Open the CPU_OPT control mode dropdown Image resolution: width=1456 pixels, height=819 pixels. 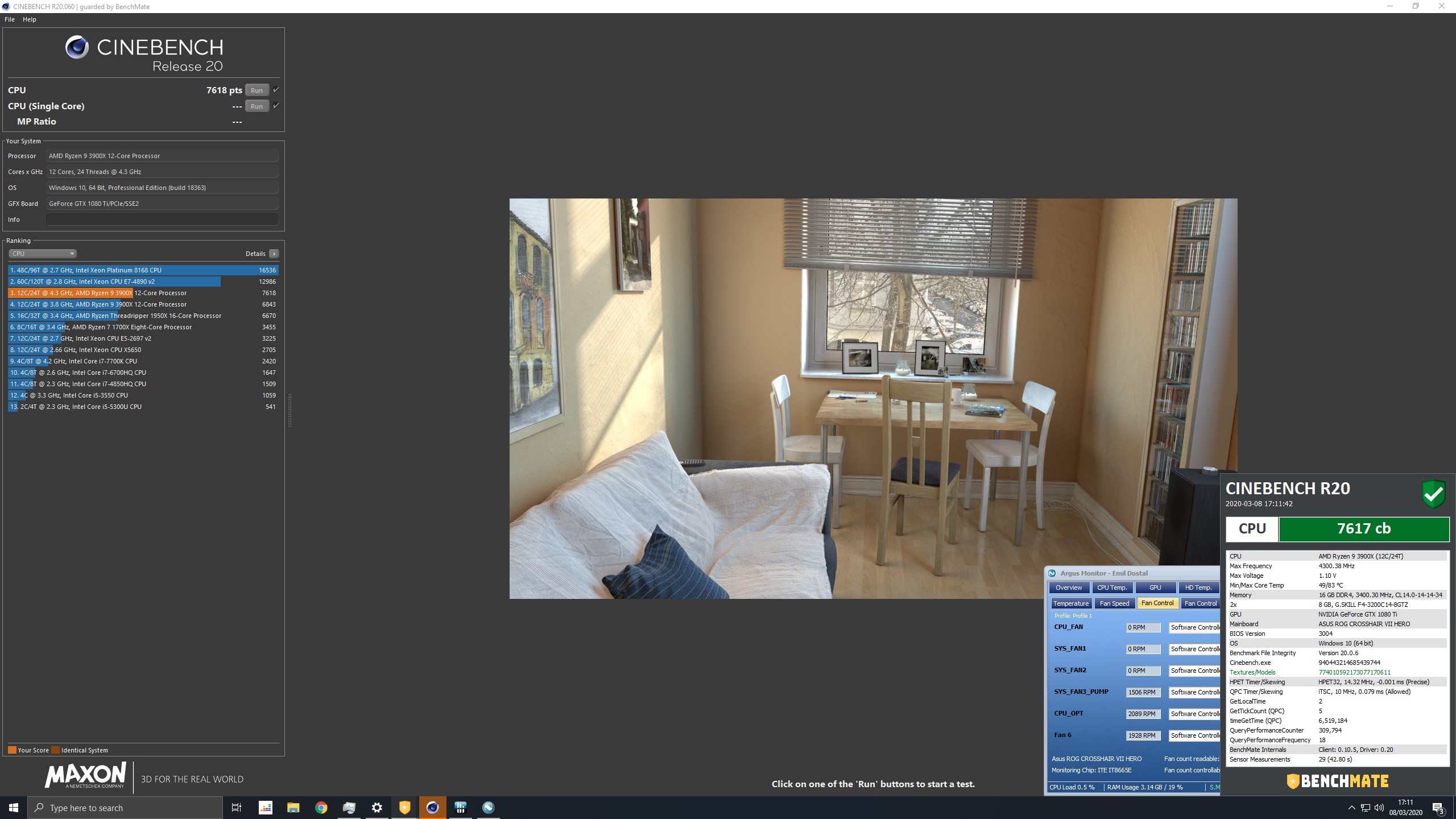[1194, 714]
